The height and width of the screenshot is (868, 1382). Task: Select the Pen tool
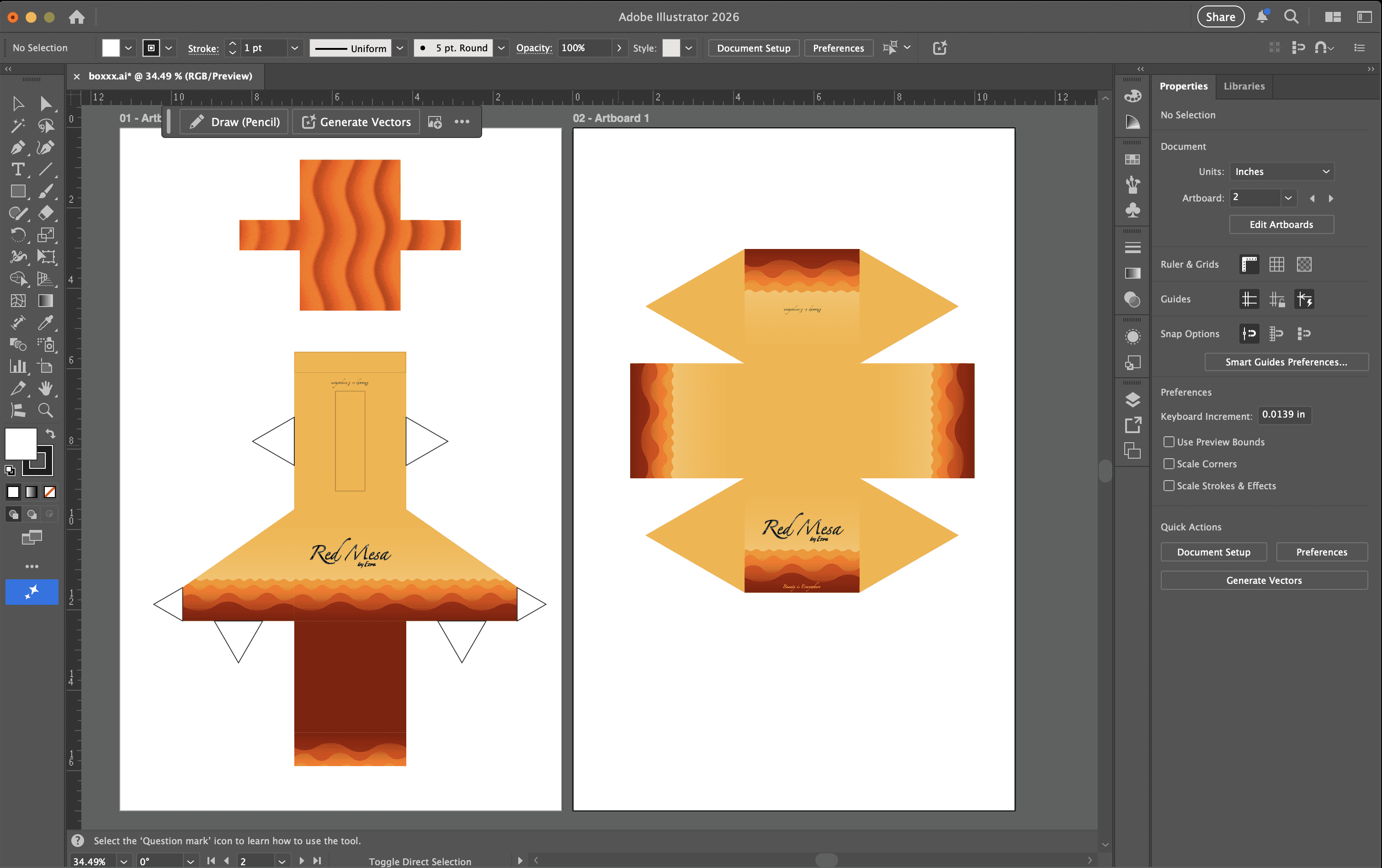pyautogui.click(x=18, y=148)
